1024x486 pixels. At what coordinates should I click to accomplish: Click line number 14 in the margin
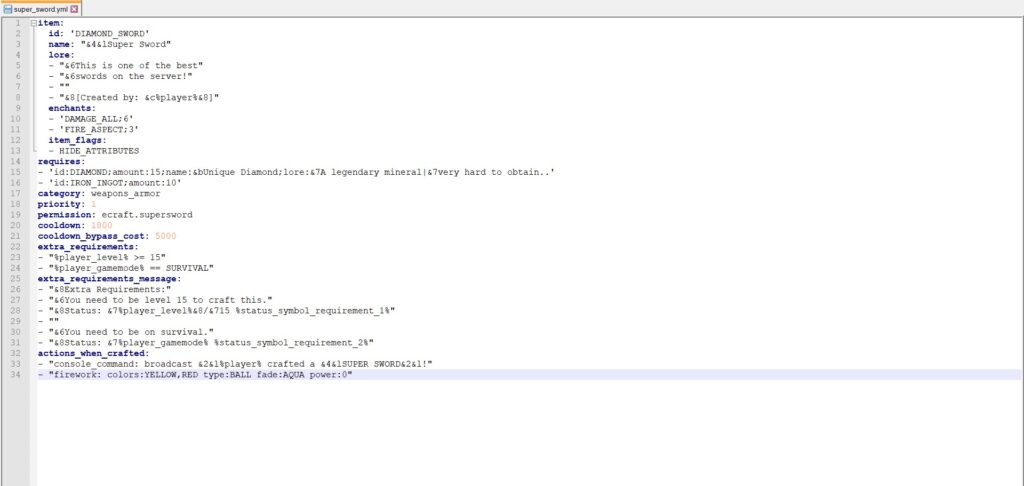pyautogui.click(x=17, y=160)
